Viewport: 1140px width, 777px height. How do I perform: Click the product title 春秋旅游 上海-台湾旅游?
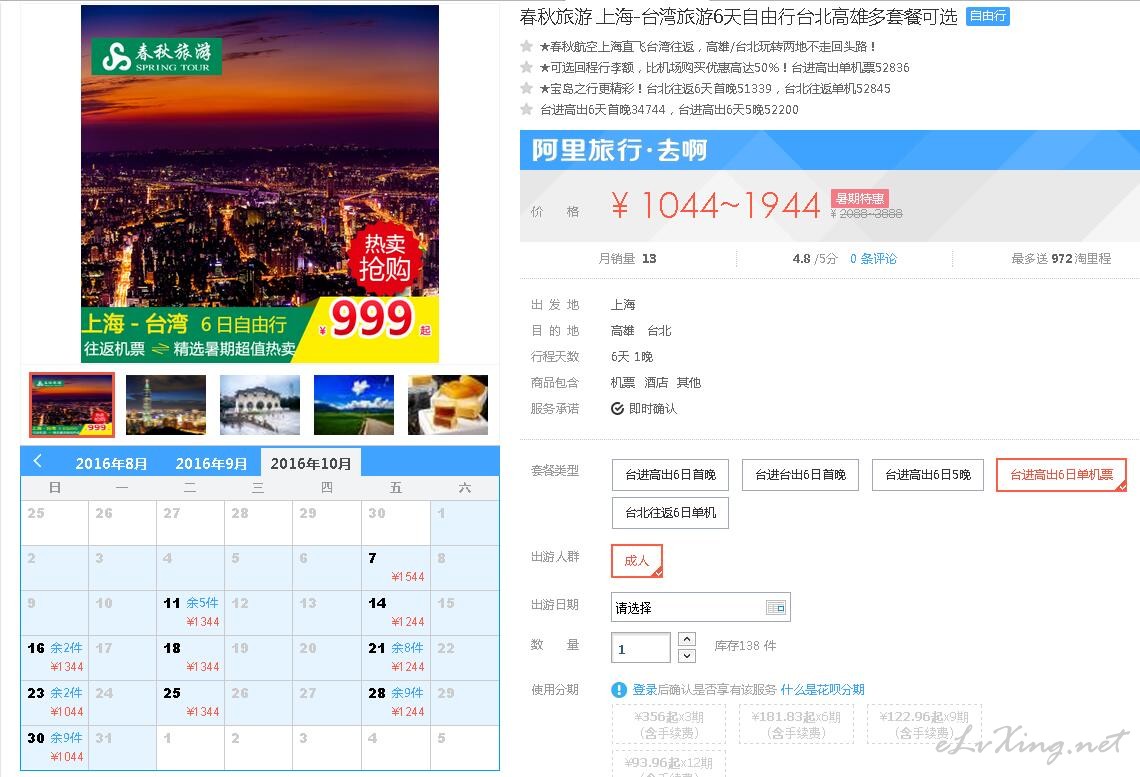pyautogui.click(x=738, y=17)
